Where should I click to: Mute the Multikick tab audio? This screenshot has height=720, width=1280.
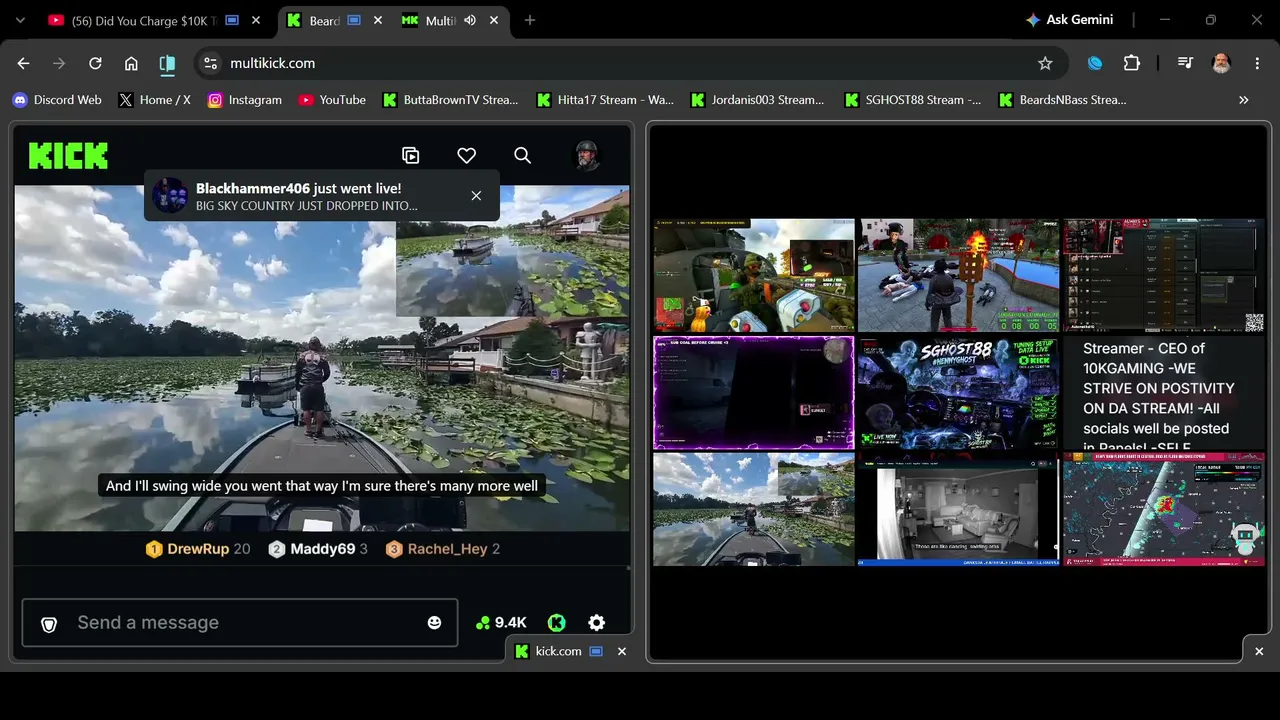[469, 20]
